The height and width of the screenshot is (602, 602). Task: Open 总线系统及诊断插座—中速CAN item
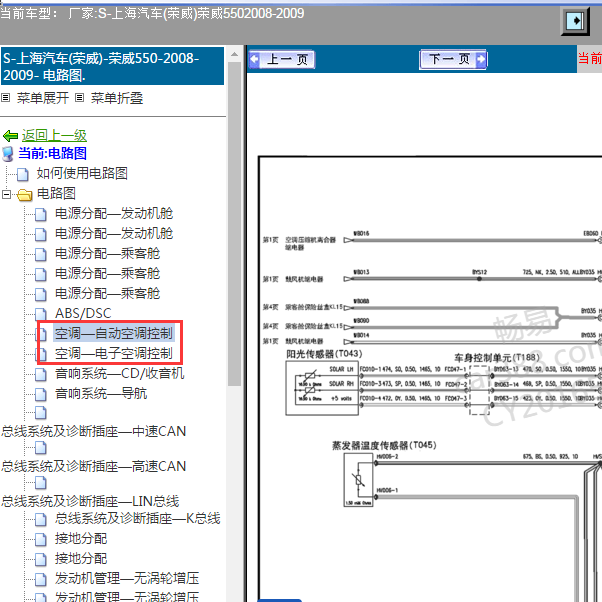94,431
